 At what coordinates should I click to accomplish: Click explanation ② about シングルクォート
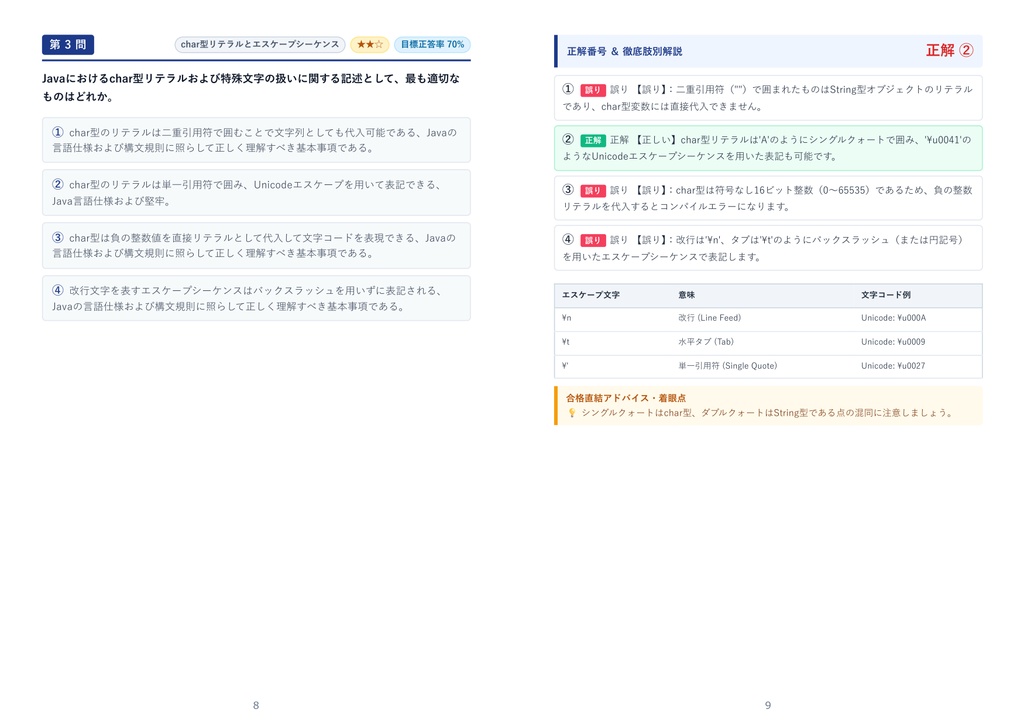click(768, 148)
